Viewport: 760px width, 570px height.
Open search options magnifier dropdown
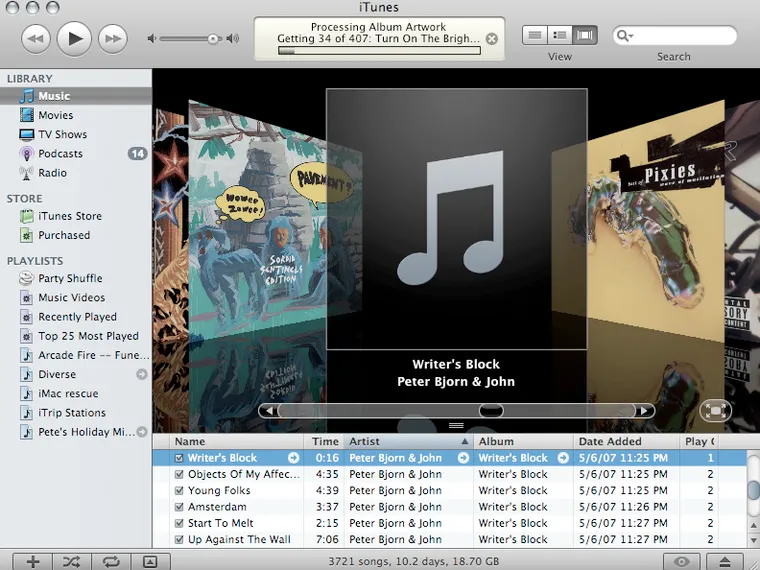click(x=625, y=36)
